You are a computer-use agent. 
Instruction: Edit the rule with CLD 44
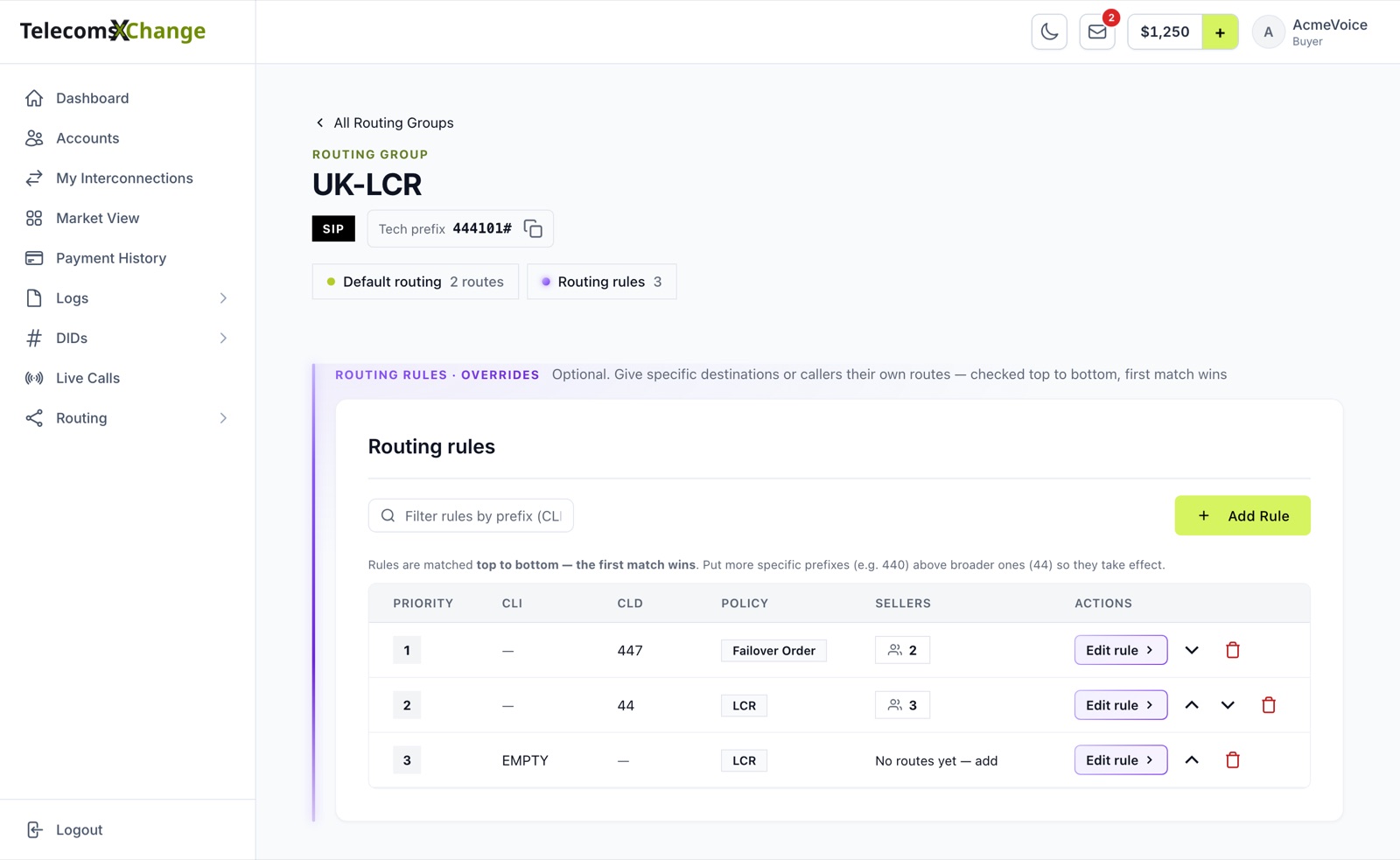(x=1121, y=705)
